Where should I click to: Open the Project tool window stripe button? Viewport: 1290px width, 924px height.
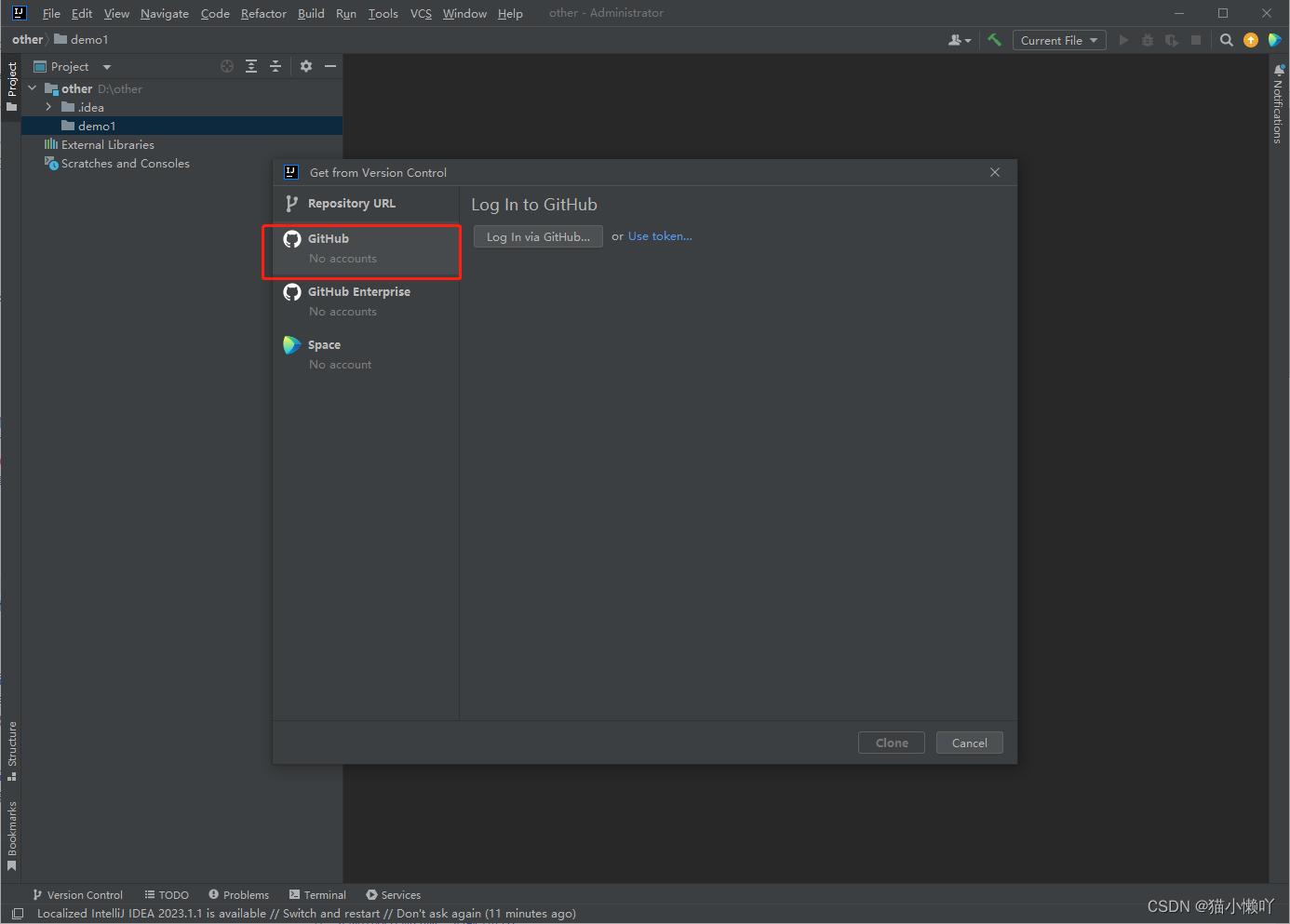tap(11, 87)
